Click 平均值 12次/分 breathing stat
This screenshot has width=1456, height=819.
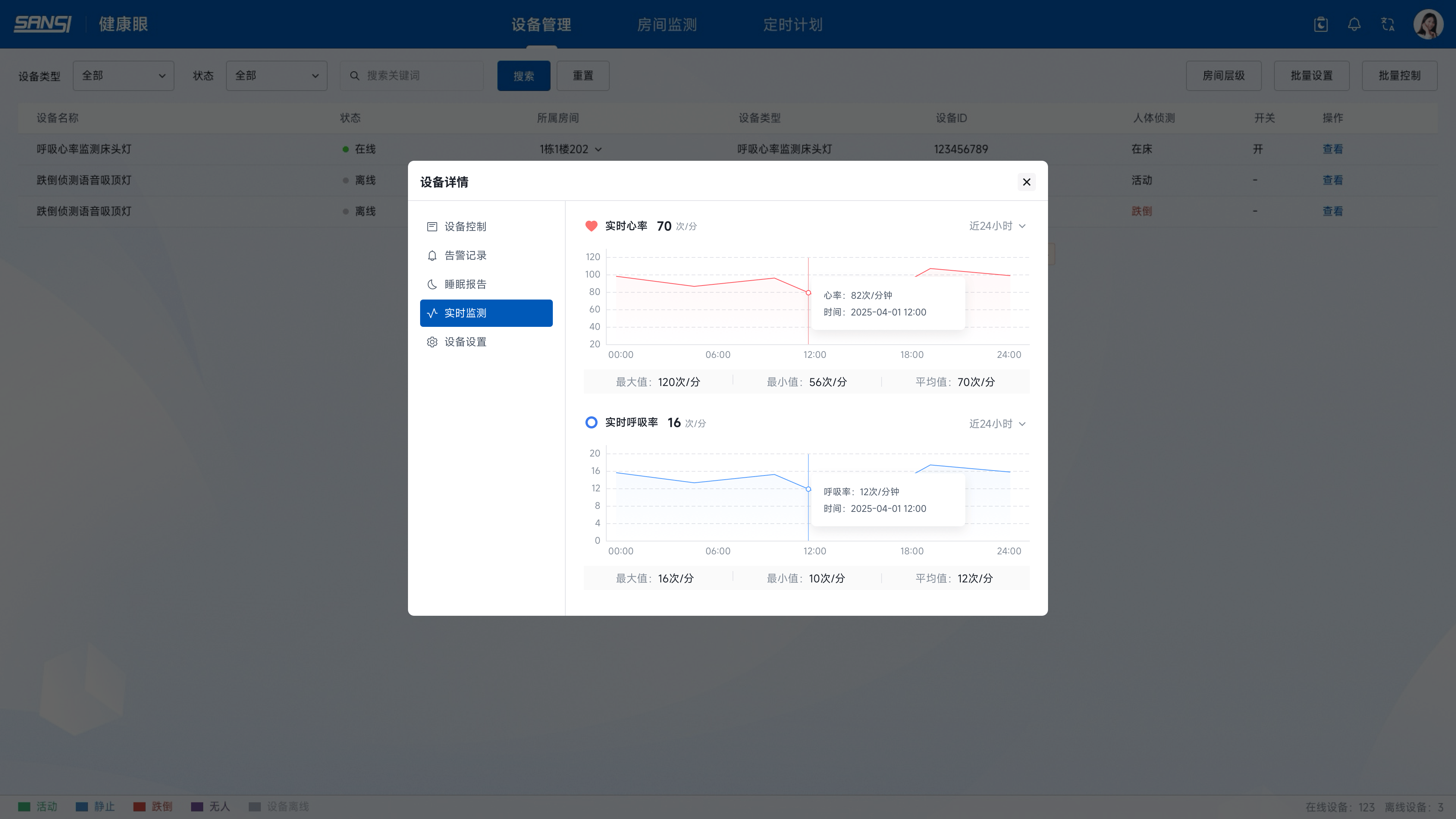954,578
